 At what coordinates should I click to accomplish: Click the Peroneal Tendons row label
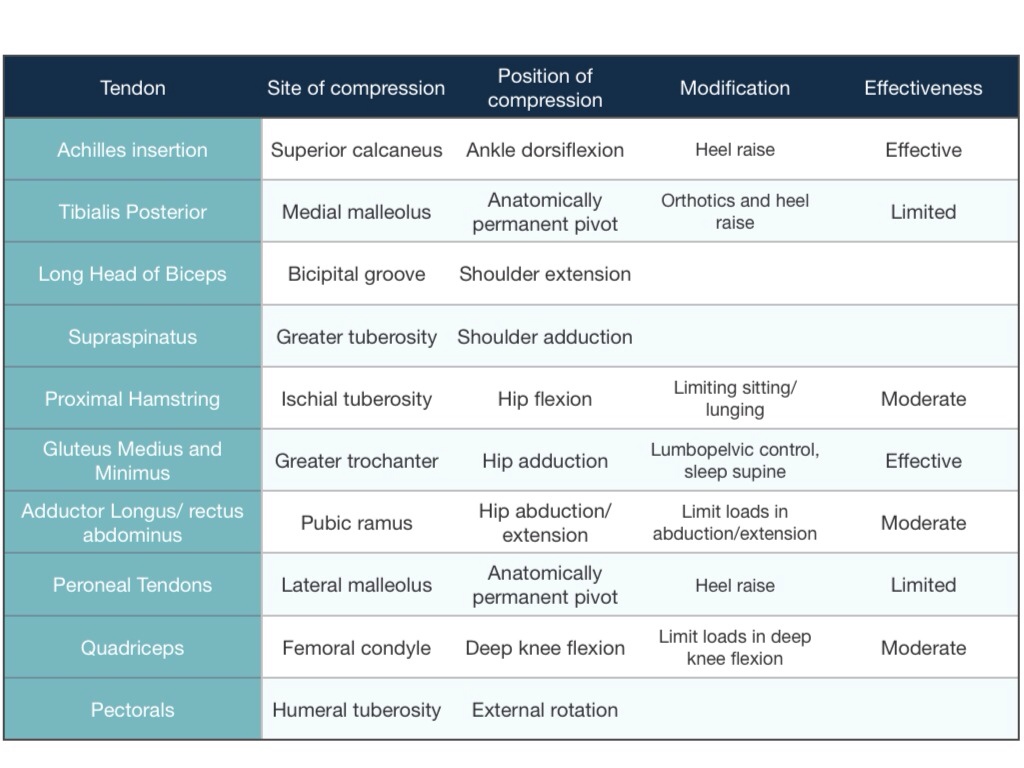tap(133, 585)
